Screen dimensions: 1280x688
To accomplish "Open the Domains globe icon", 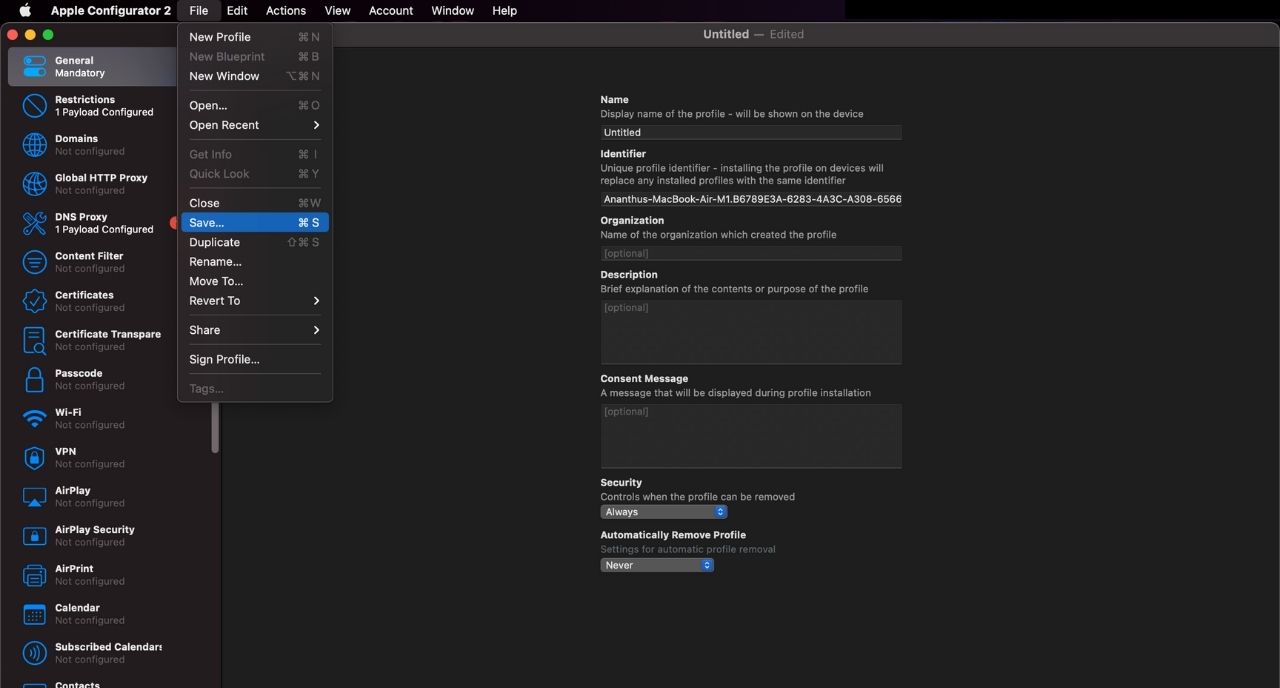I will (x=35, y=145).
